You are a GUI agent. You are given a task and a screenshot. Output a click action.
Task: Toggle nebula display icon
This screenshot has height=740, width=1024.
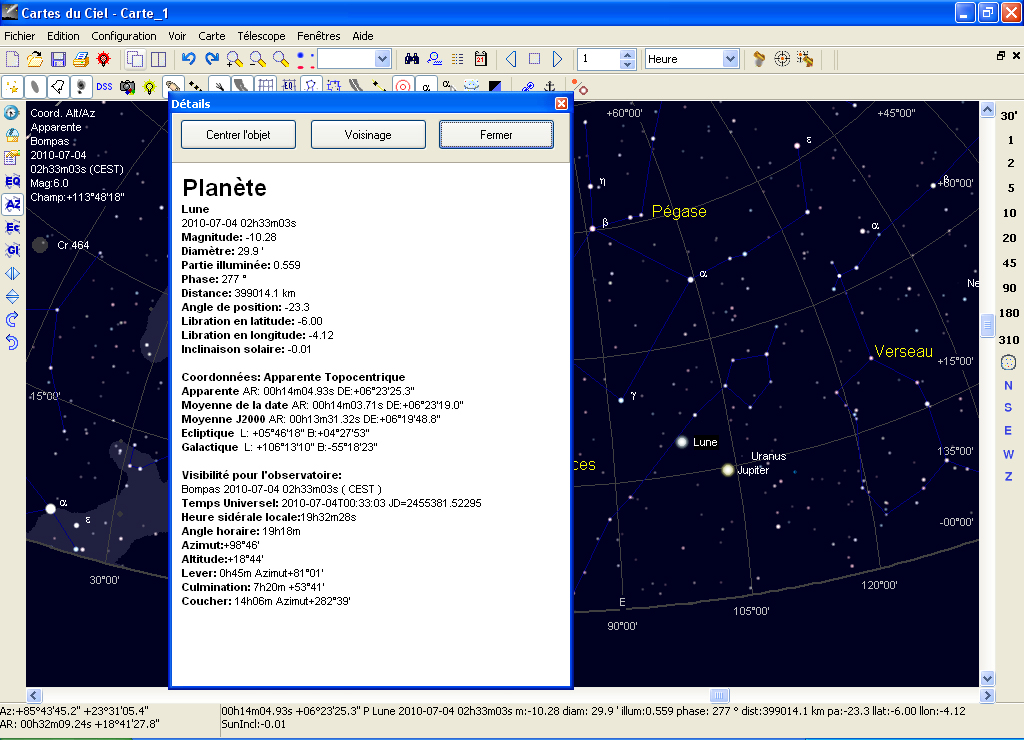(57, 86)
